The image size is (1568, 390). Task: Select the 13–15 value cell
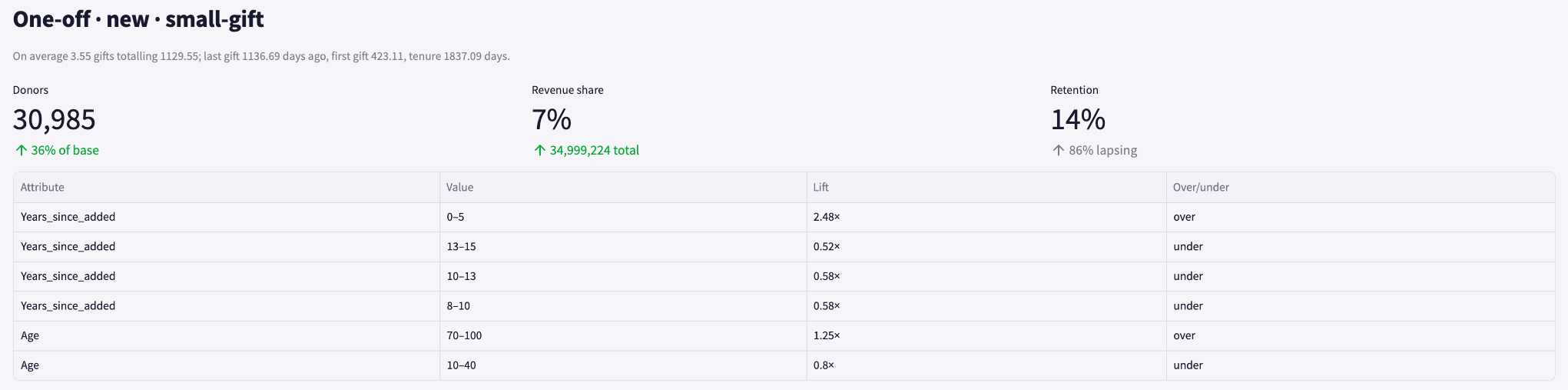(623, 246)
